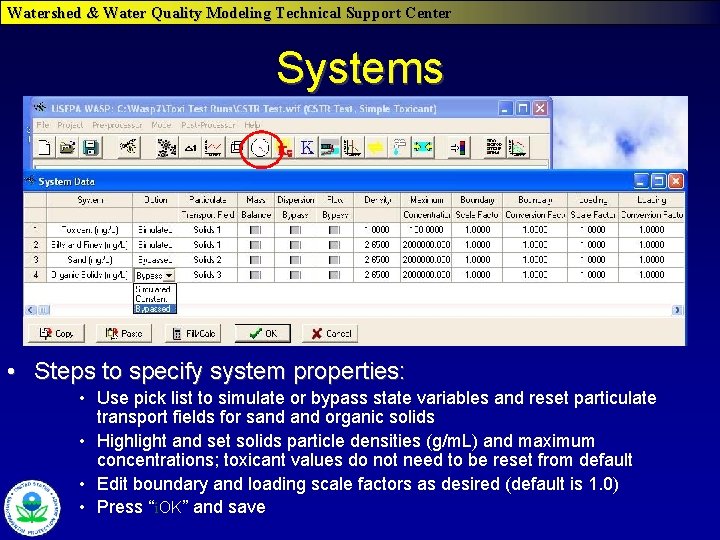Select Organic Solids row Solids 3 field

tap(208, 275)
